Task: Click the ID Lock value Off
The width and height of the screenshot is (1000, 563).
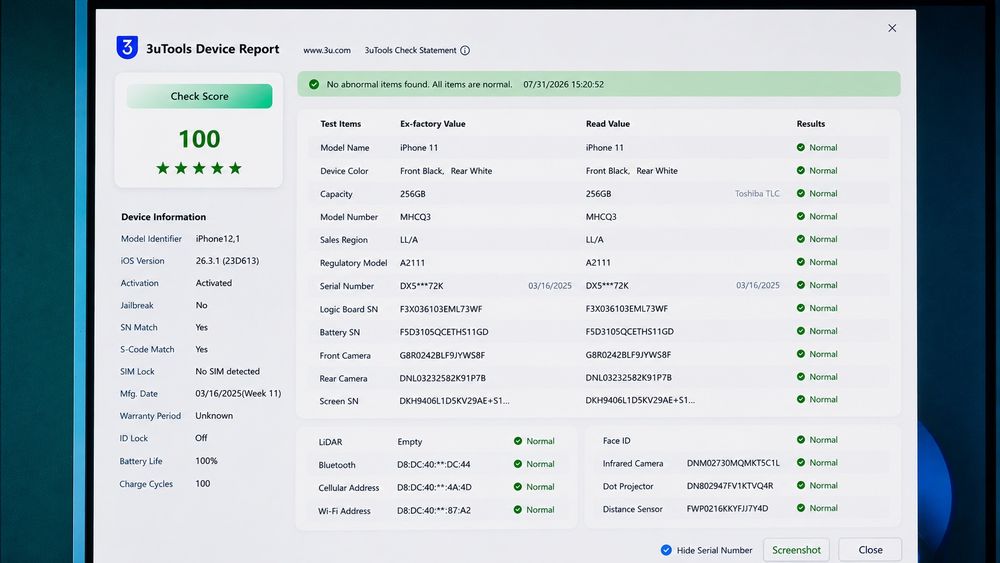Action: (201, 438)
